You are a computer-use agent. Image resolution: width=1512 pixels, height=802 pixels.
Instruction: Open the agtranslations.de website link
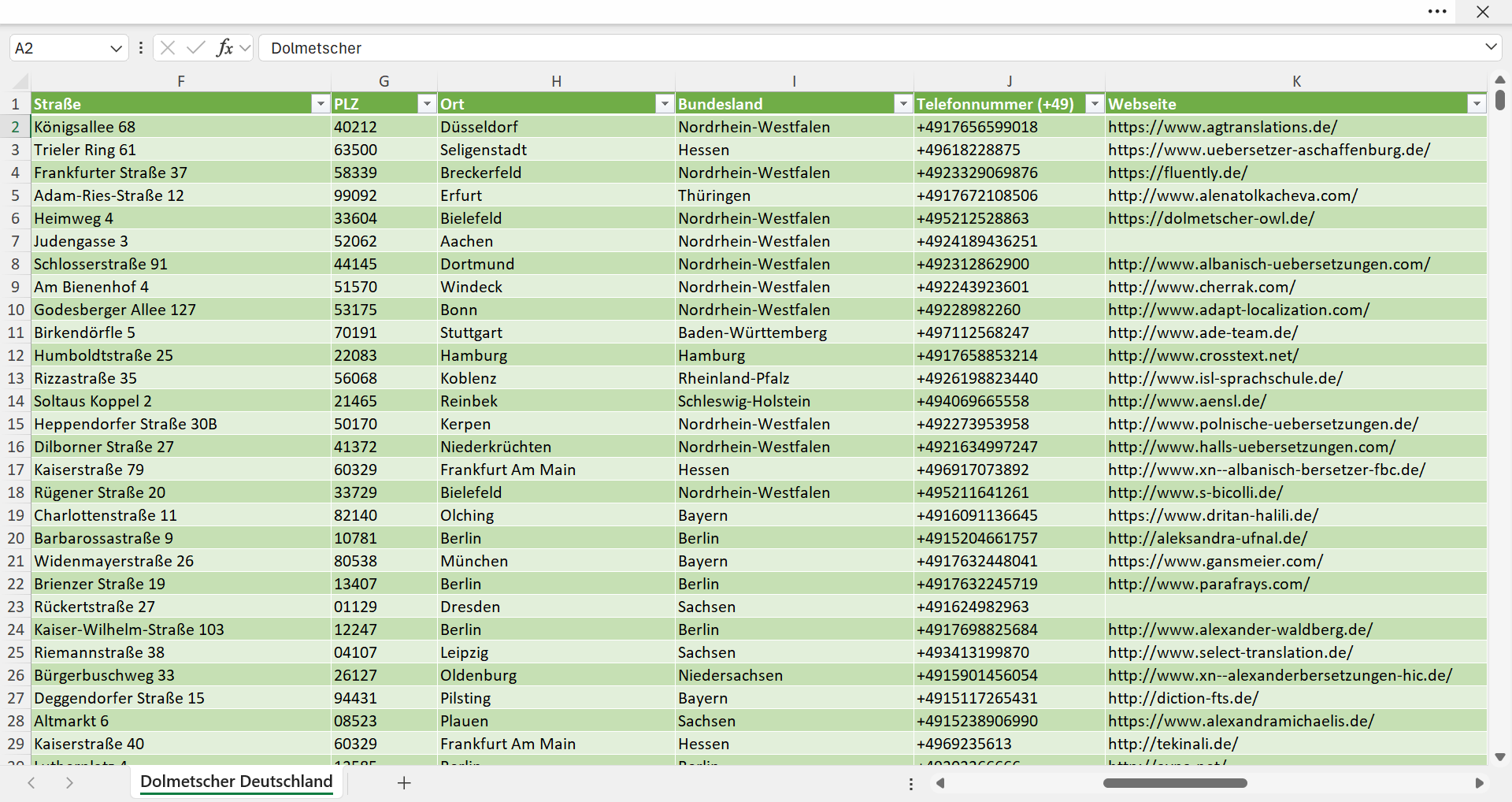tap(1222, 127)
